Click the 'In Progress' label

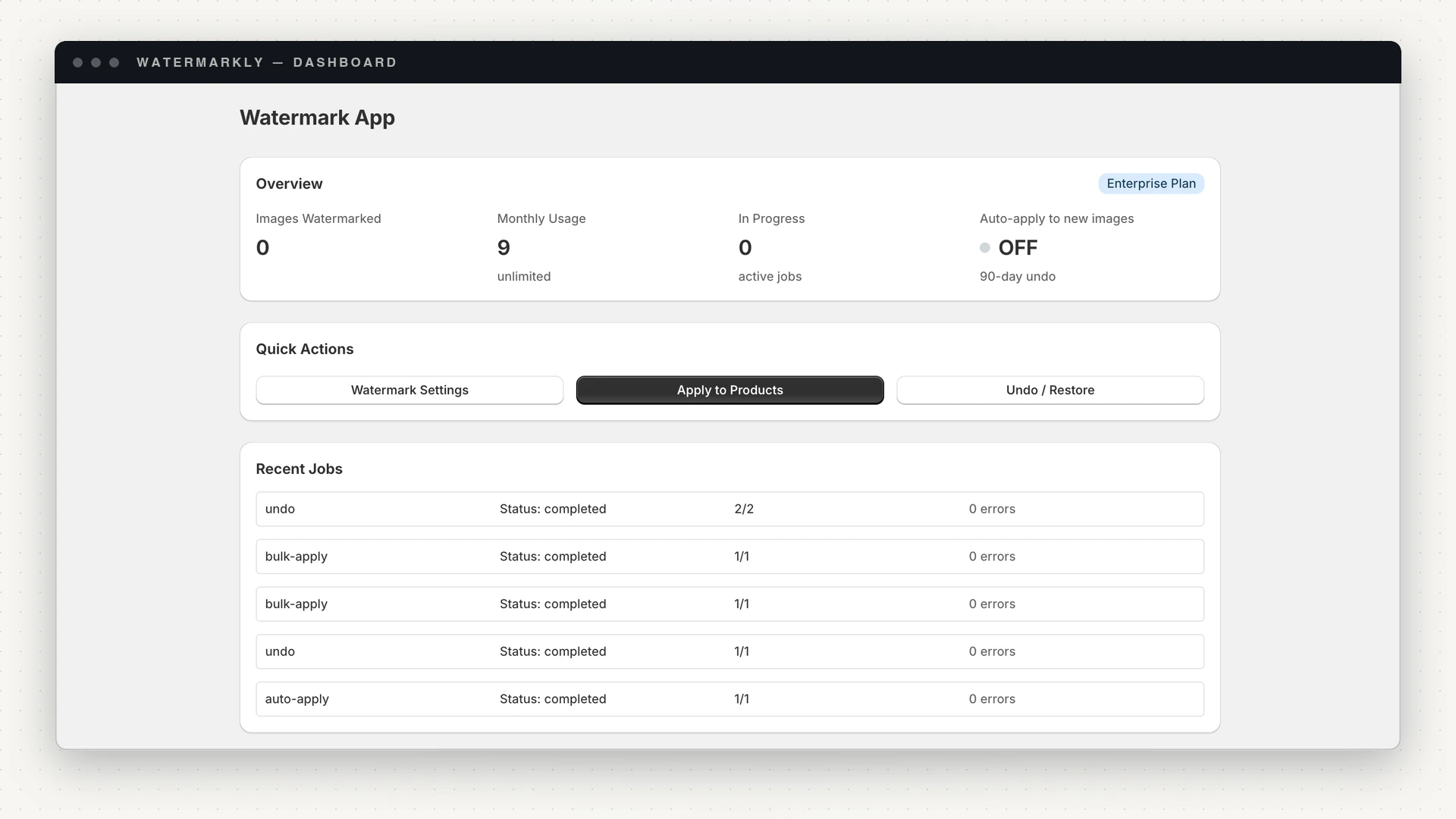(771, 218)
